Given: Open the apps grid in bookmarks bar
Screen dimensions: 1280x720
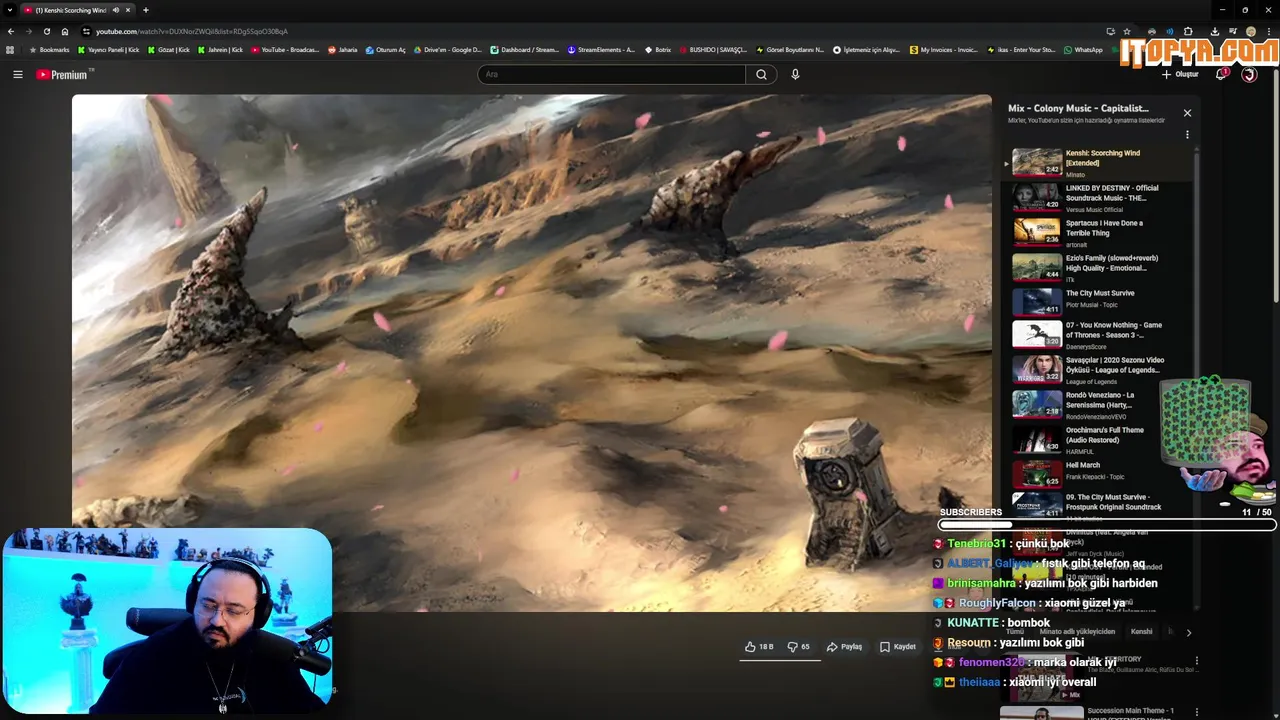Looking at the screenshot, I should 10,49.
